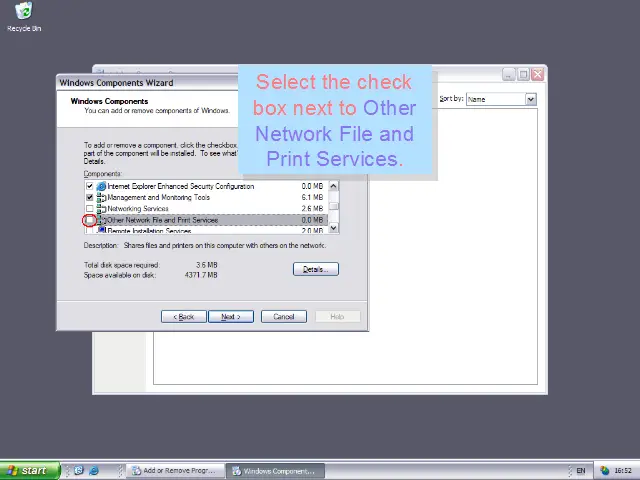This screenshot has width=640, height=480.
Task: Launch Internet Explorer from the quick launch
Action: click(x=94, y=471)
